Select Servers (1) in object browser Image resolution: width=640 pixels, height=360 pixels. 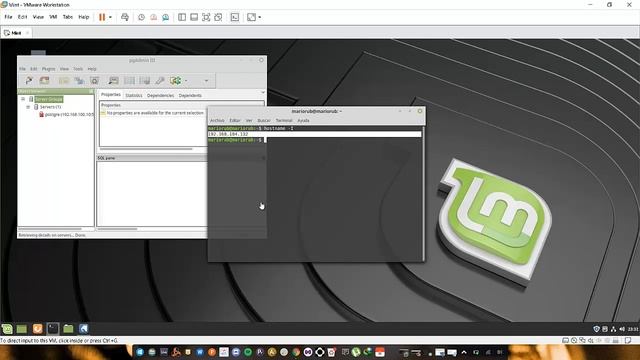click(50, 107)
